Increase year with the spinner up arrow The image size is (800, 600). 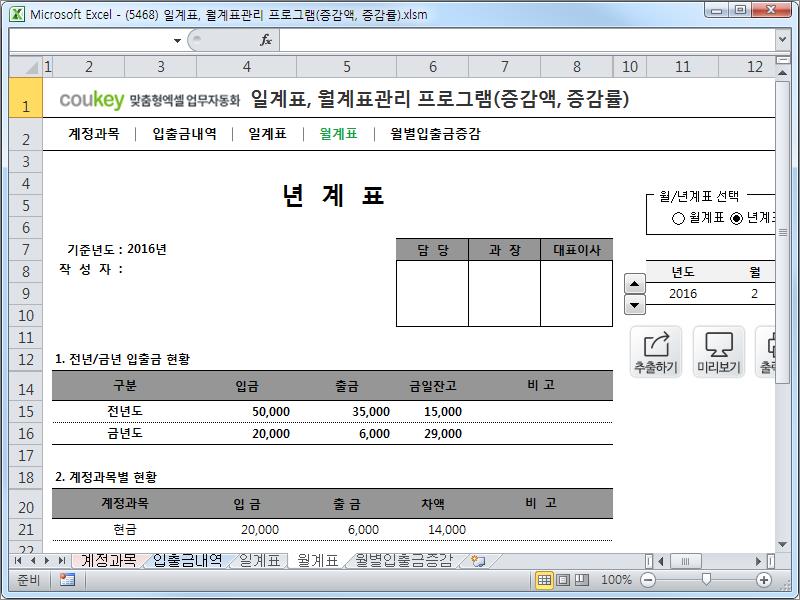635,284
